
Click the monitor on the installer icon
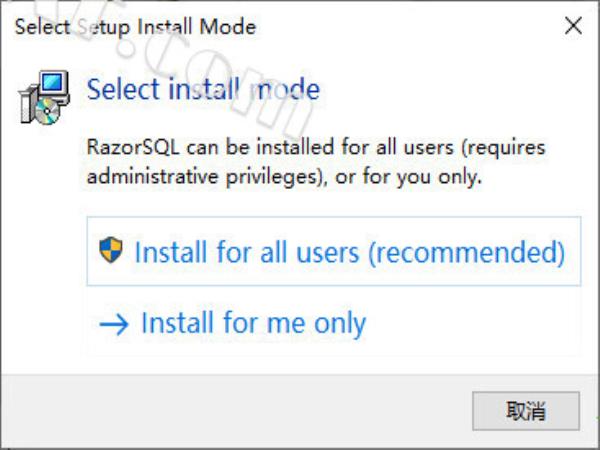[53, 83]
